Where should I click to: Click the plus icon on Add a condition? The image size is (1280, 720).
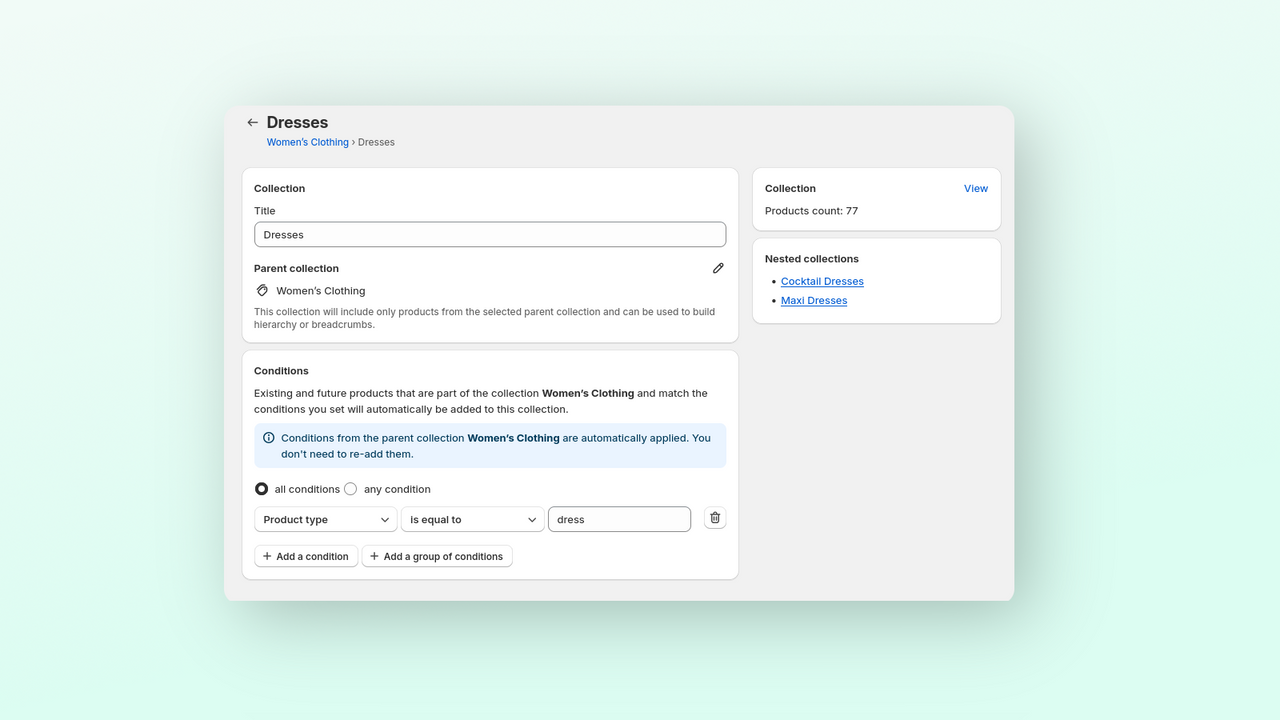pyautogui.click(x=267, y=556)
